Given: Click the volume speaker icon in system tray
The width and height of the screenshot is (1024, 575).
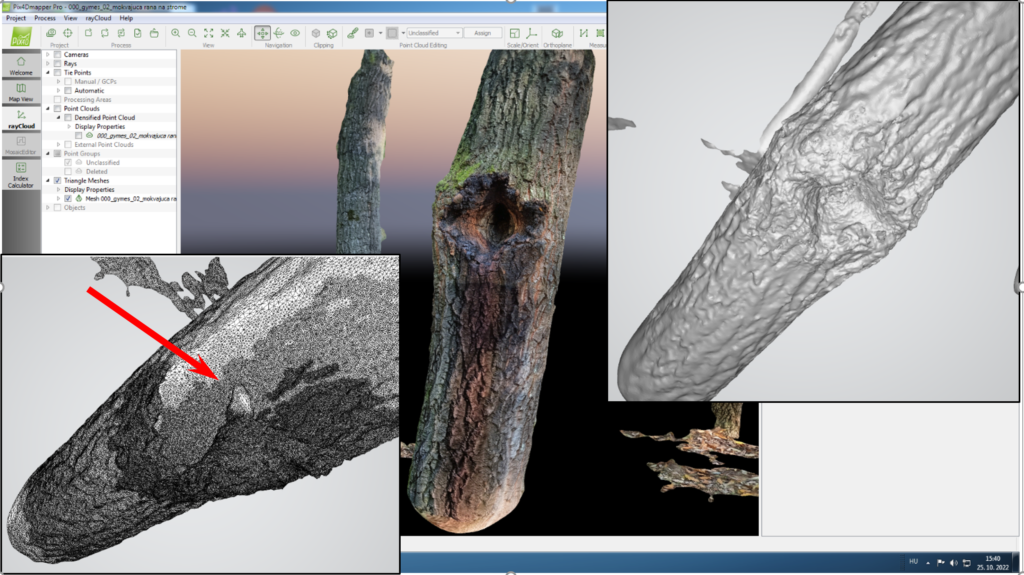Looking at the screenshot, I should [x=952, y=562].
